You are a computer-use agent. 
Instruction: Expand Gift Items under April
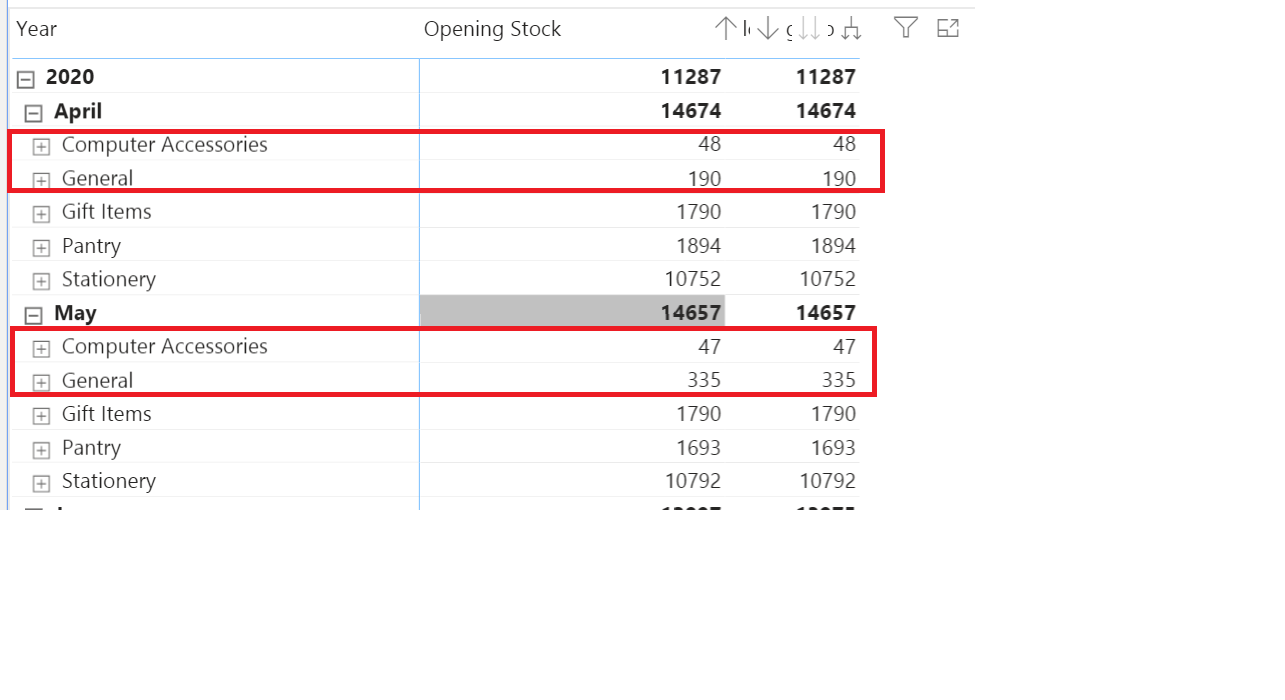point(41,214)
